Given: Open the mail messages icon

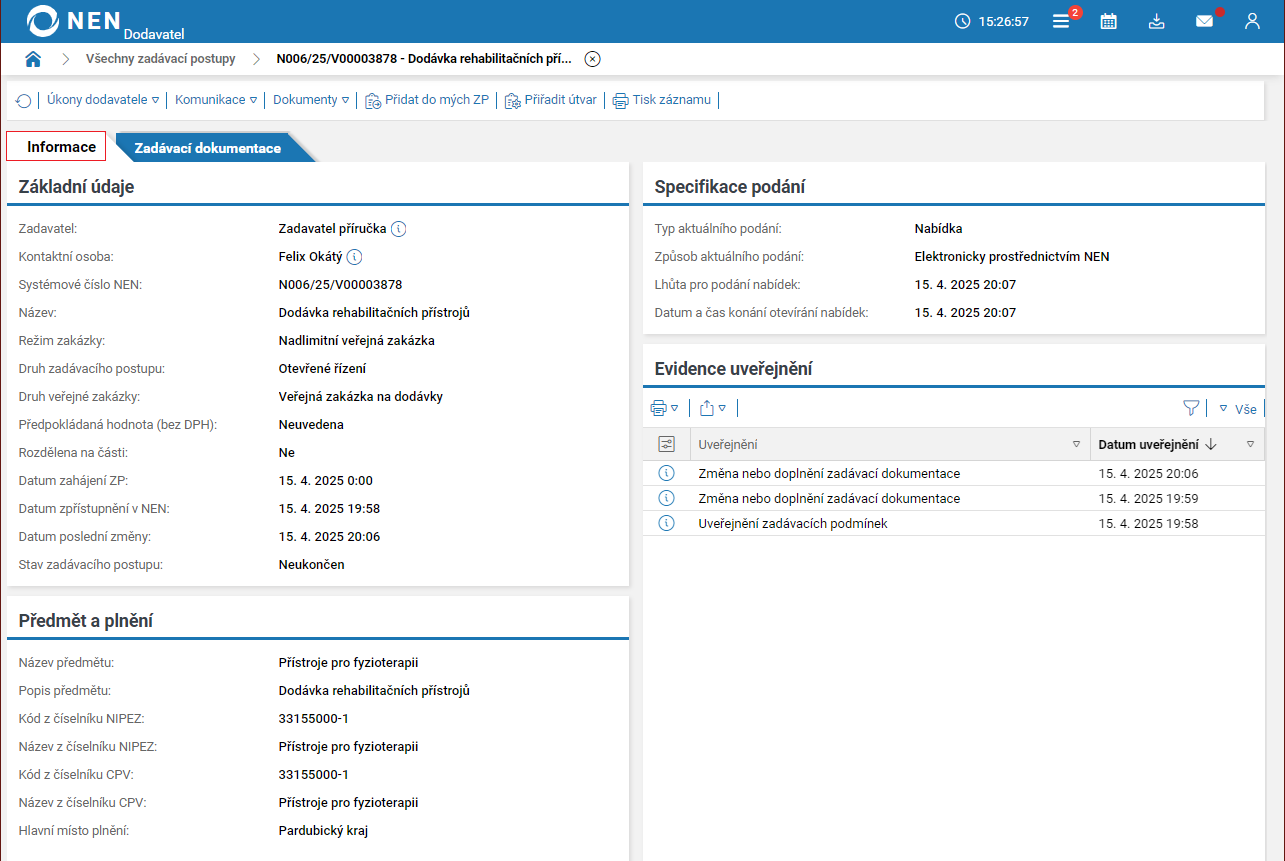Looking at the screenshot, I should [x=1204, y=21].
